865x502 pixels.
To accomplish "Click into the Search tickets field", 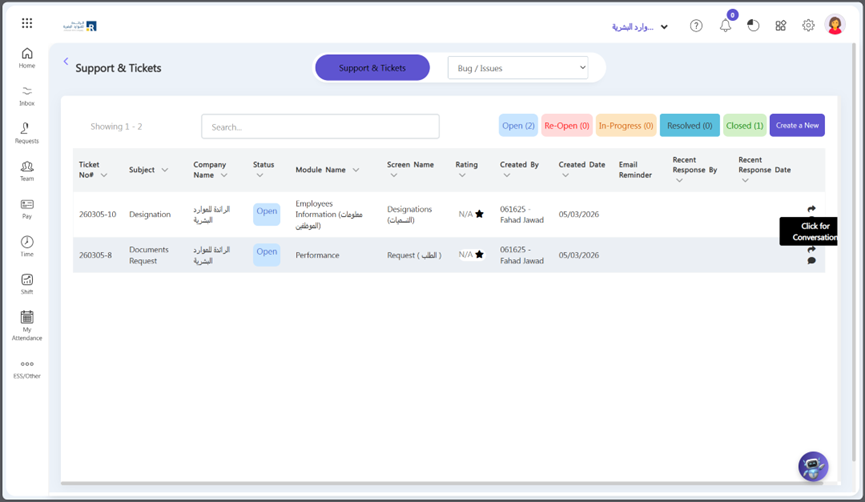I will 320,127.
